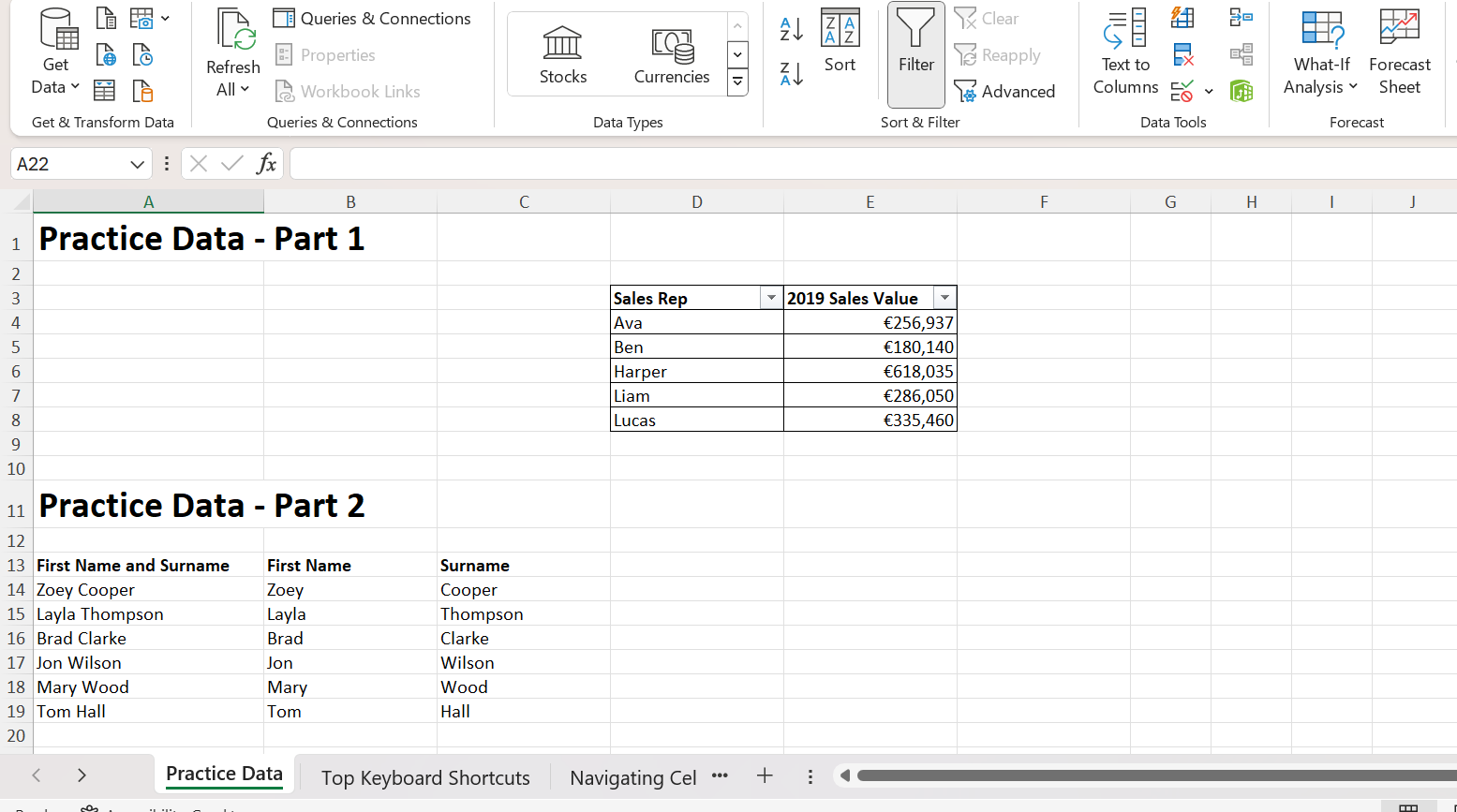Go to previous sheet arrow
This screenshot has width=1457, height=812.
37,775
